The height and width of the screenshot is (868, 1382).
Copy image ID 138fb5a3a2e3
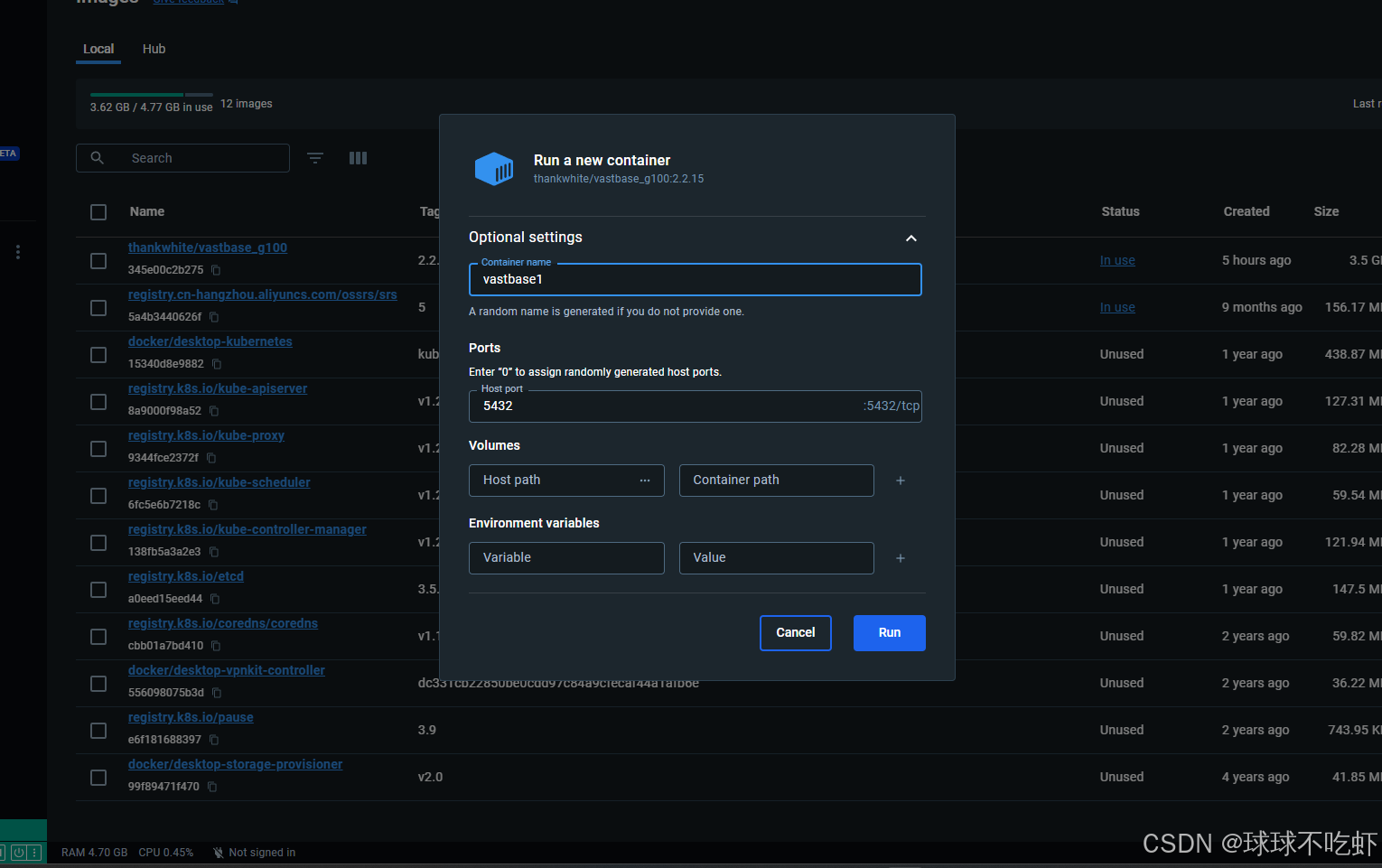click(x=214, y=552)
